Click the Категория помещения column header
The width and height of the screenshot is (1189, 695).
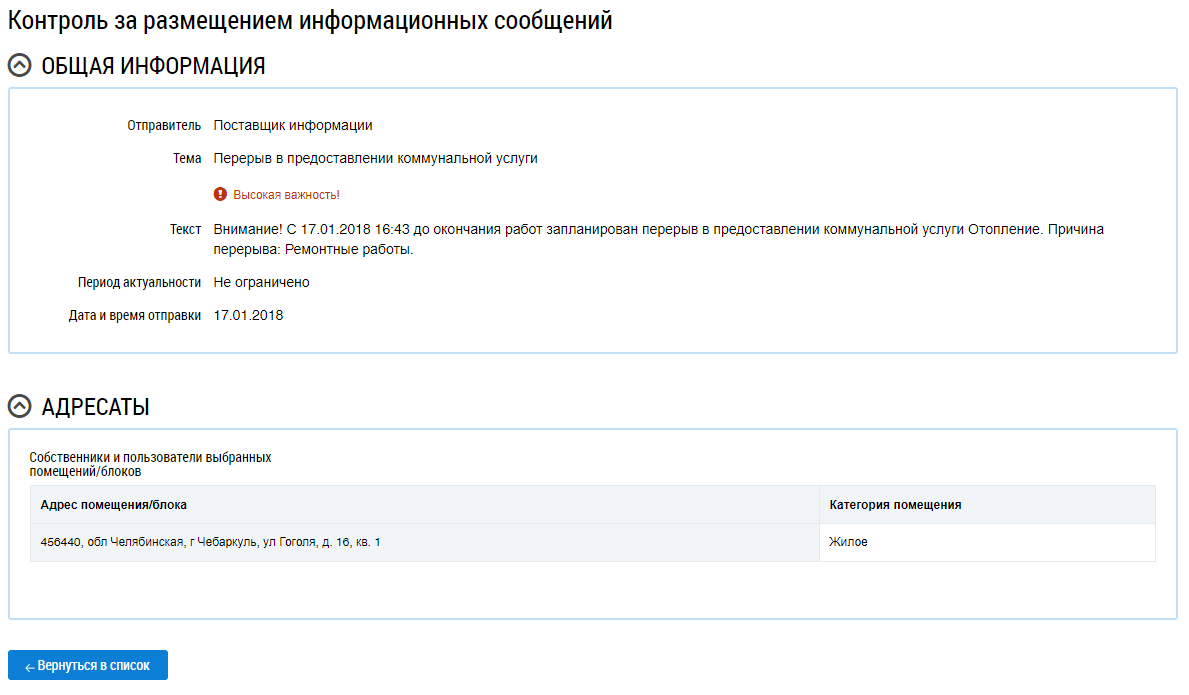click(x=895, y=505)
